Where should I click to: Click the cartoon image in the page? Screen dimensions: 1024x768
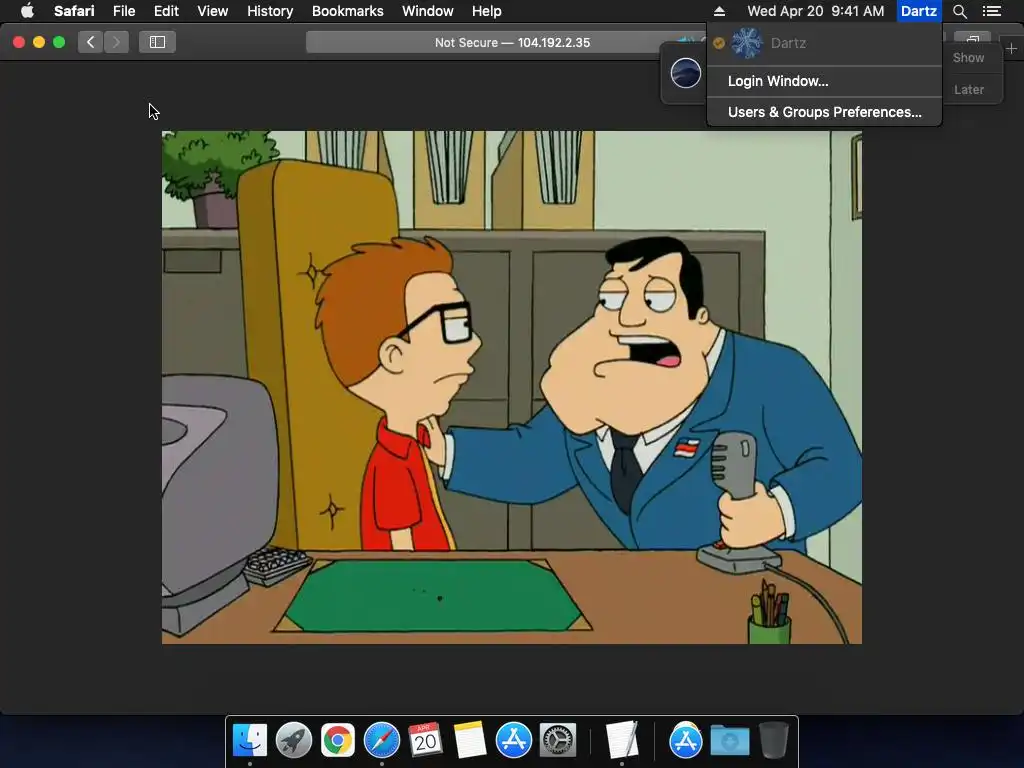[512, 387]
